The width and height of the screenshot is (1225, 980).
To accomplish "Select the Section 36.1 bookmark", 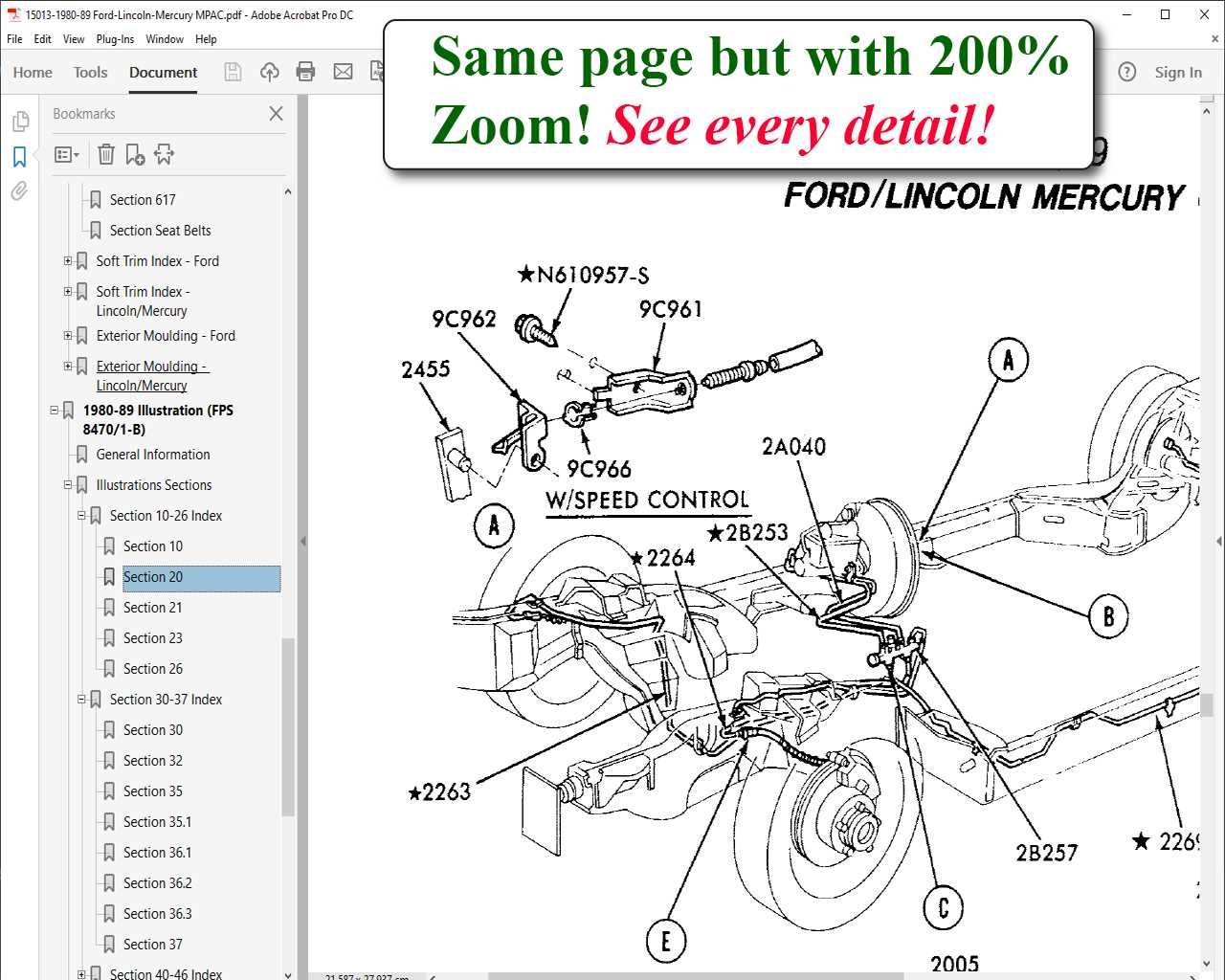I will coord(158,852).
